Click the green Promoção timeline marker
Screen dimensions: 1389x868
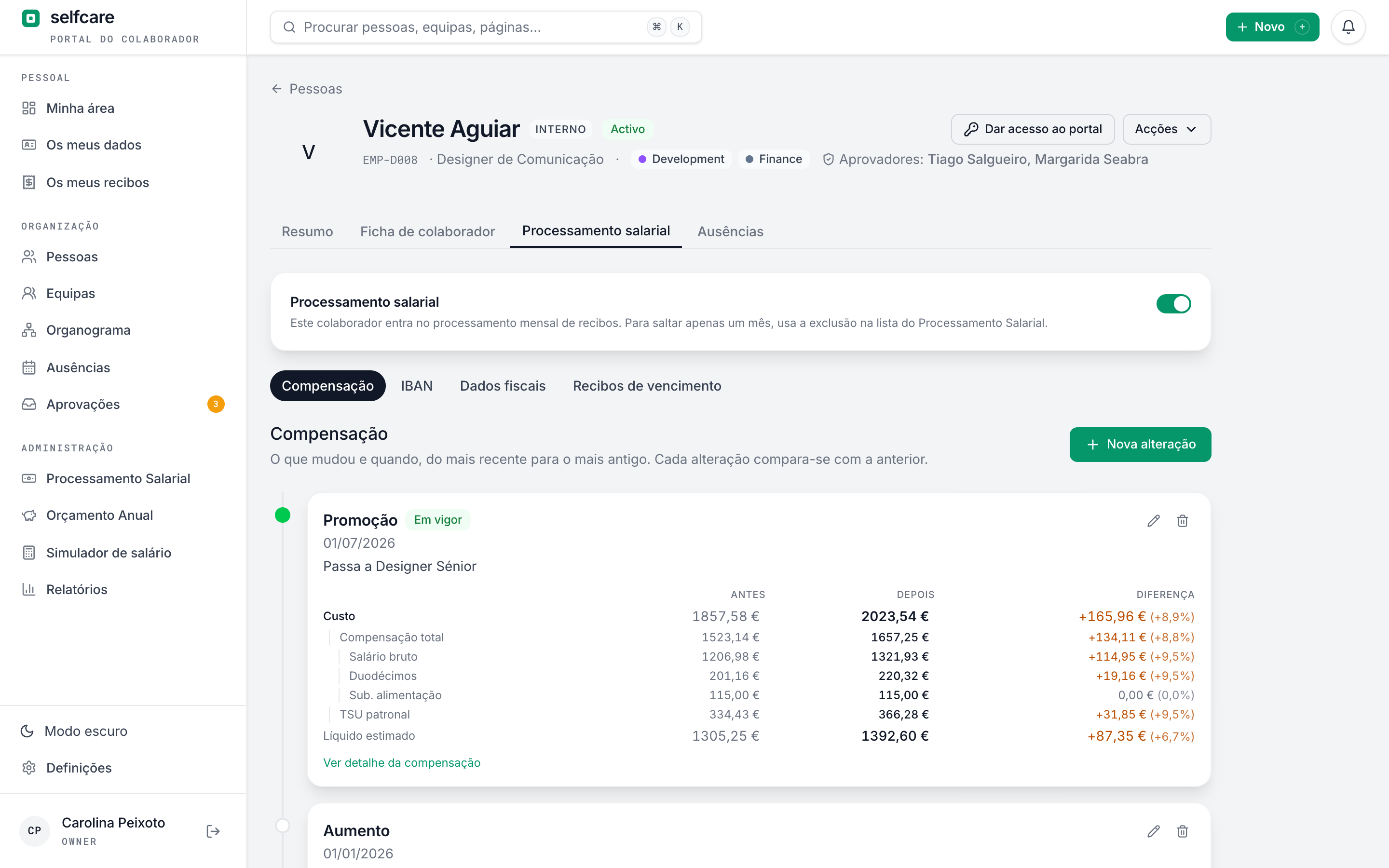coord(283,515)
